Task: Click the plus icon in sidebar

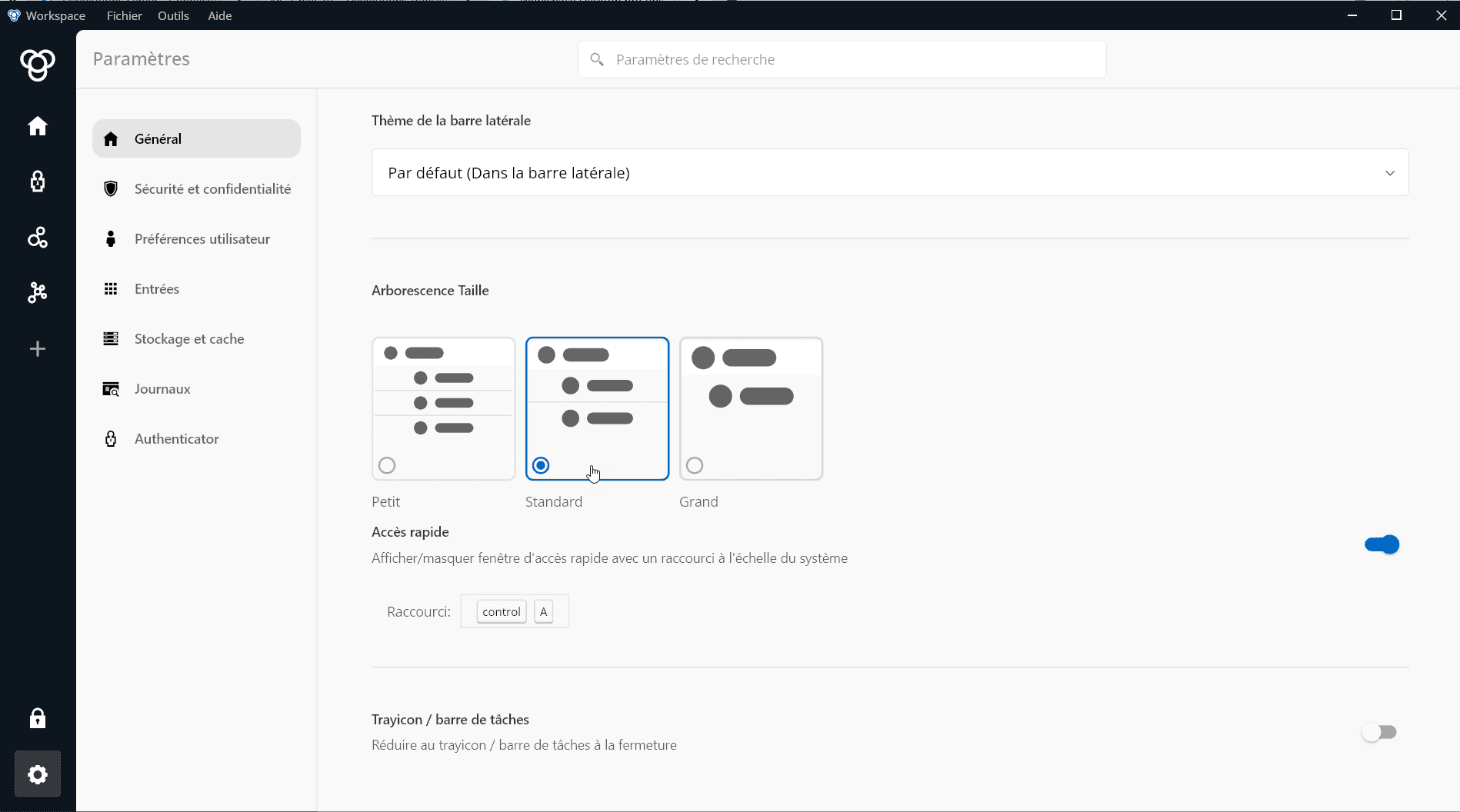Action: pos(38,349)
